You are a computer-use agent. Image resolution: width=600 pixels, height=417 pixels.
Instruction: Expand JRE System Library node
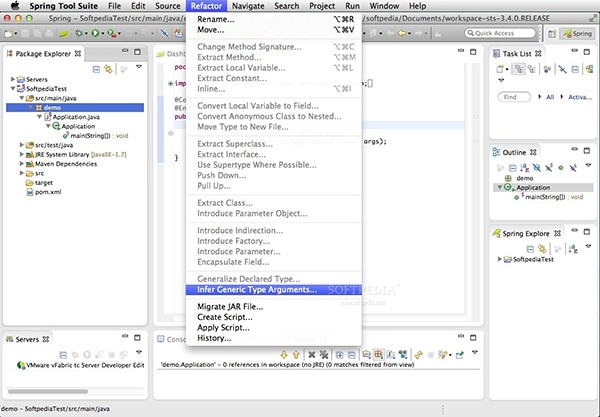point(21,154)
